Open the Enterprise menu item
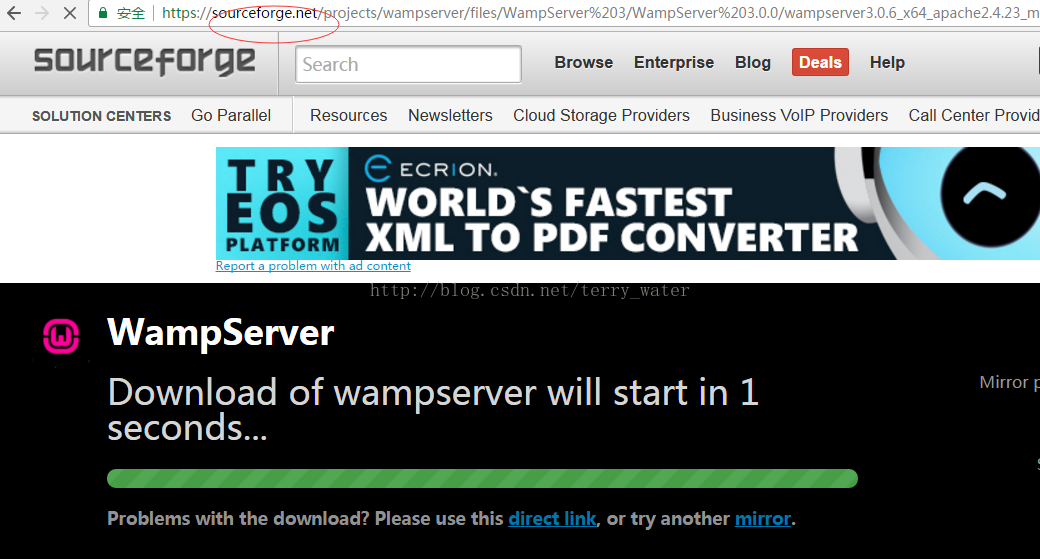 pyautogui.click(x=674, y=62)
